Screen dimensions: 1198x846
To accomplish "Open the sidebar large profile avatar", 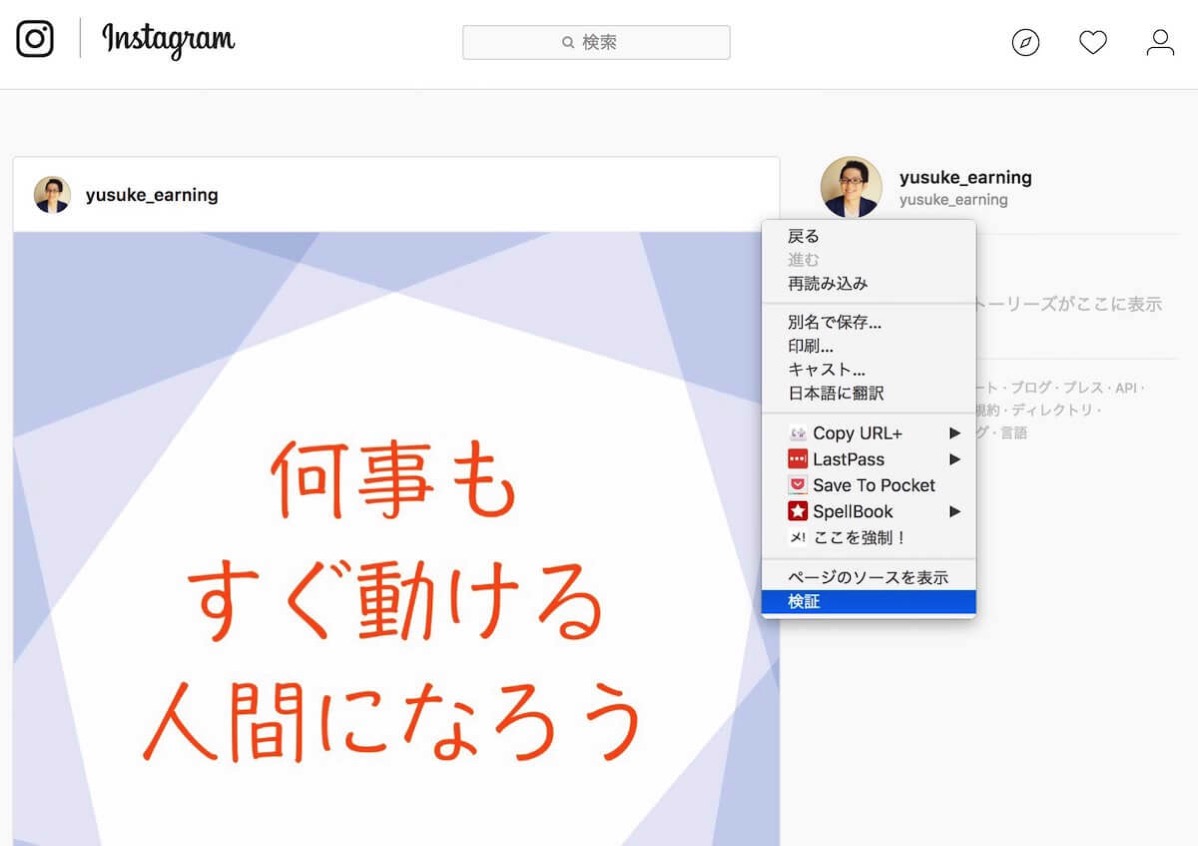I will tap(851, 187).
